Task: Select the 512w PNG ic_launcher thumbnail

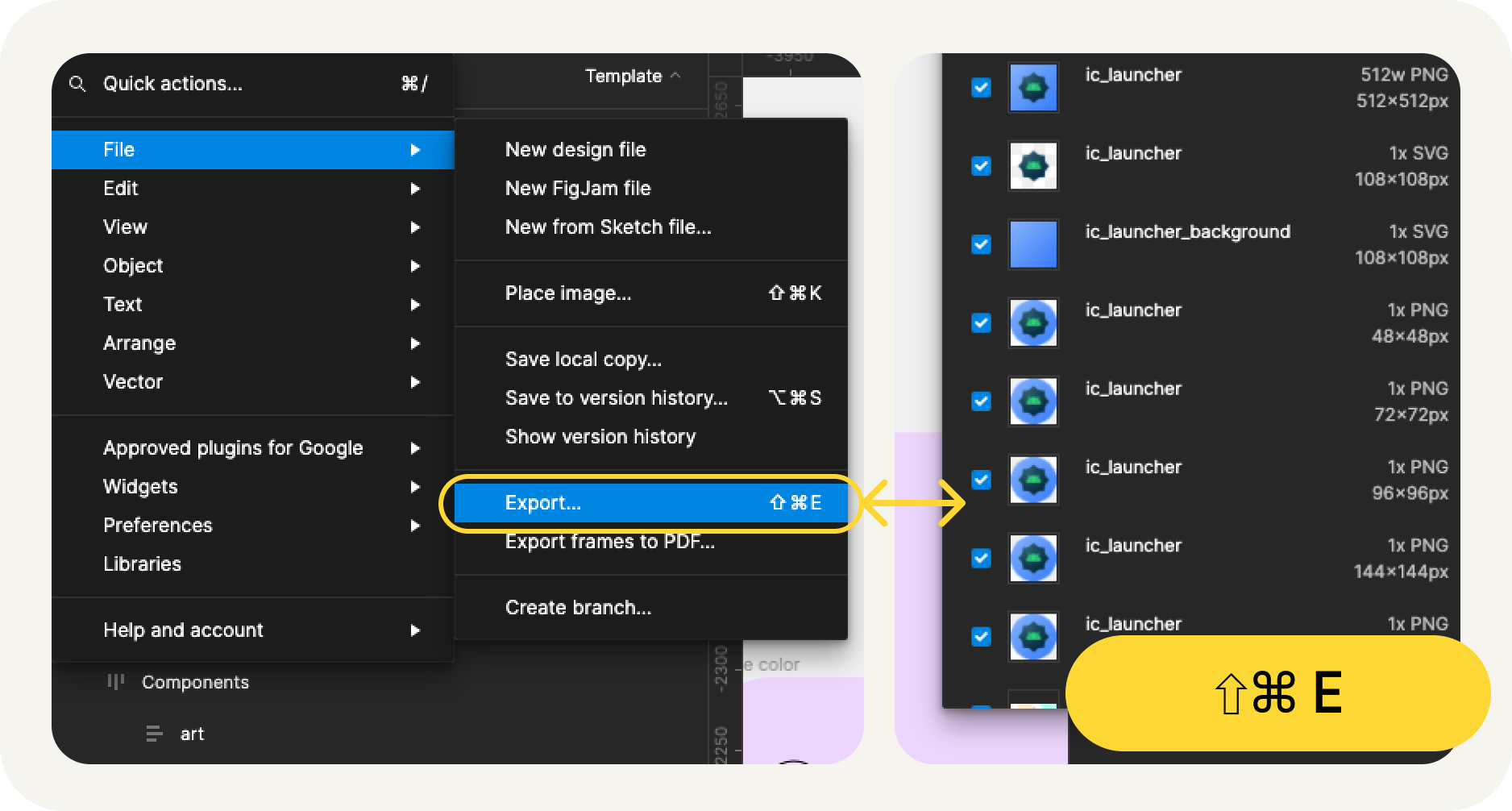Action: tap(1033, 87)
